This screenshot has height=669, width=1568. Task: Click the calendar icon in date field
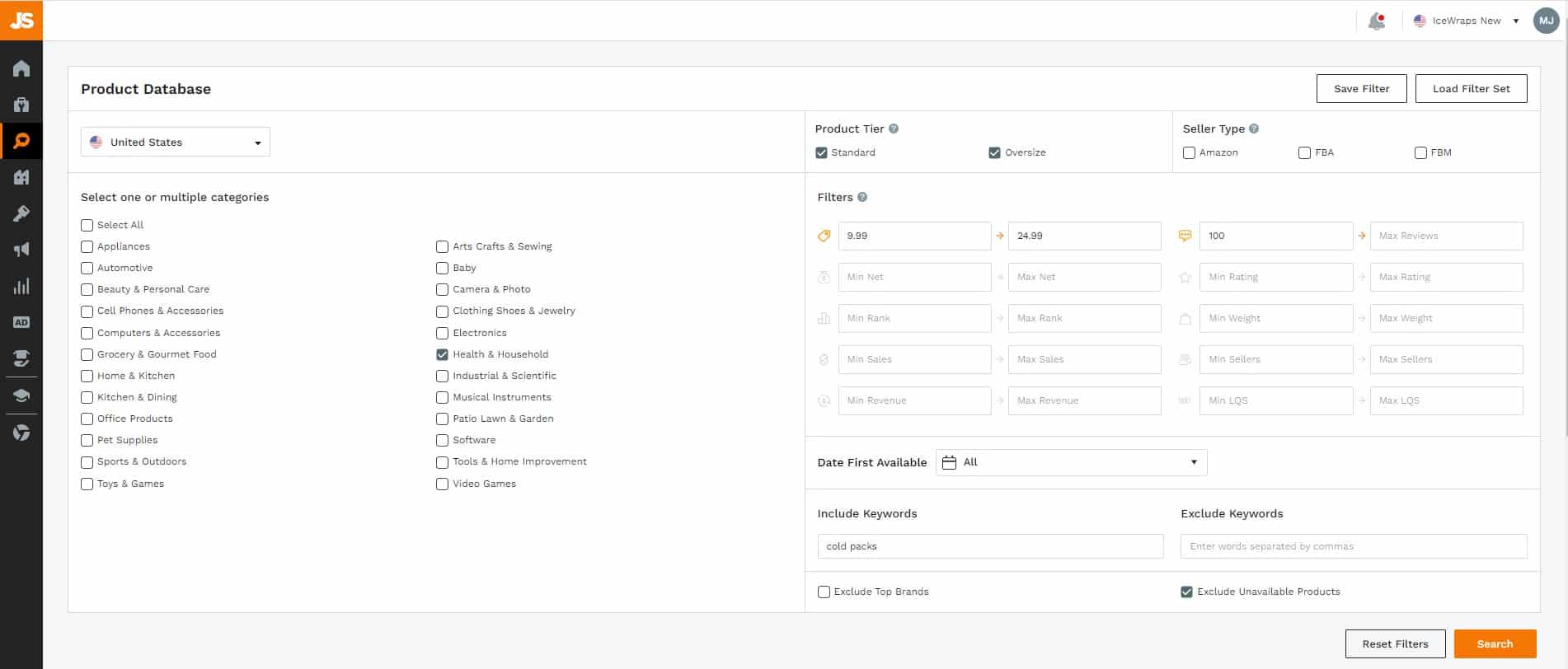pyautogui.click(x=949, y=462)
